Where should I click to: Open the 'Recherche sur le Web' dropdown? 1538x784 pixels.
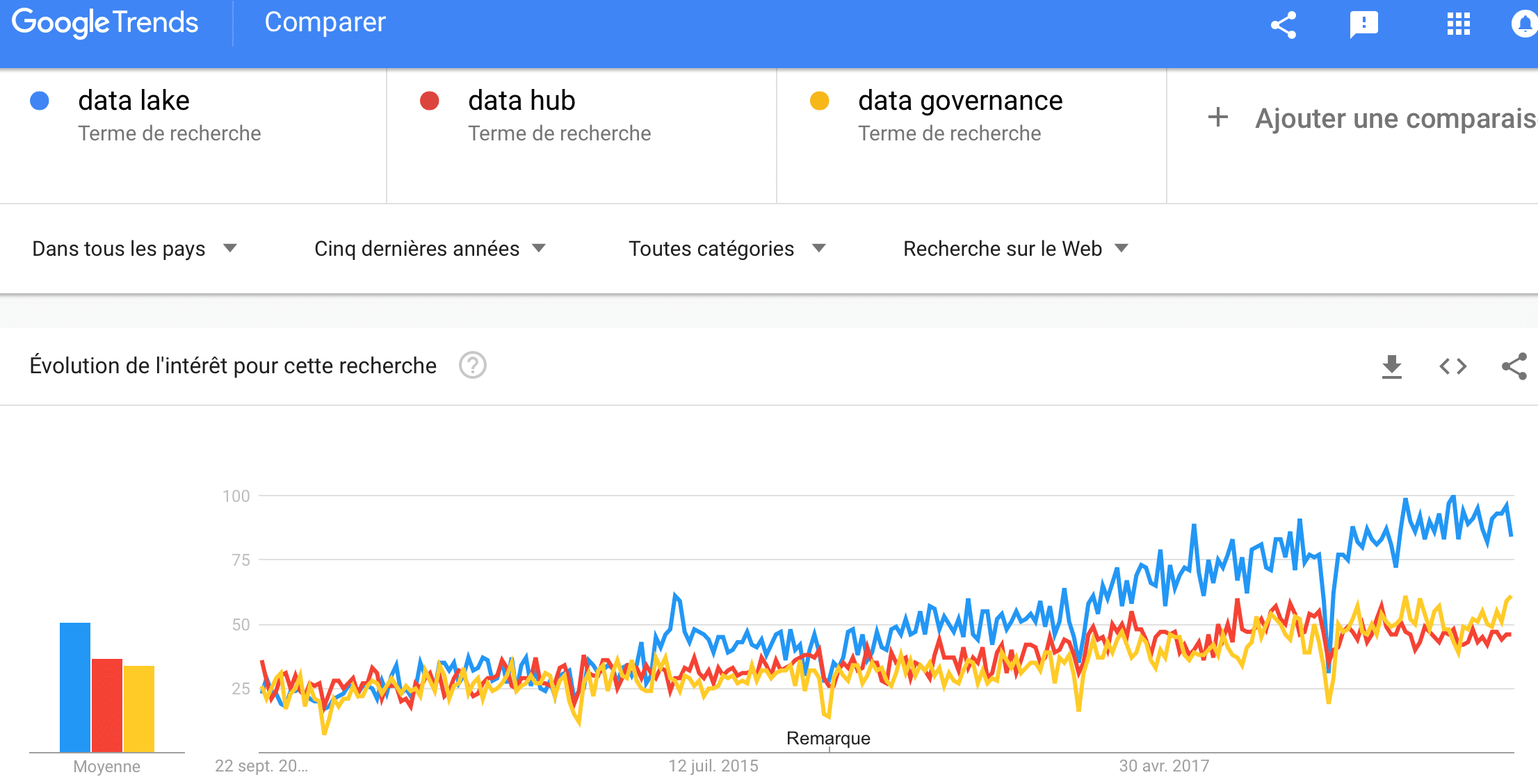click(x=1015, y=249)
